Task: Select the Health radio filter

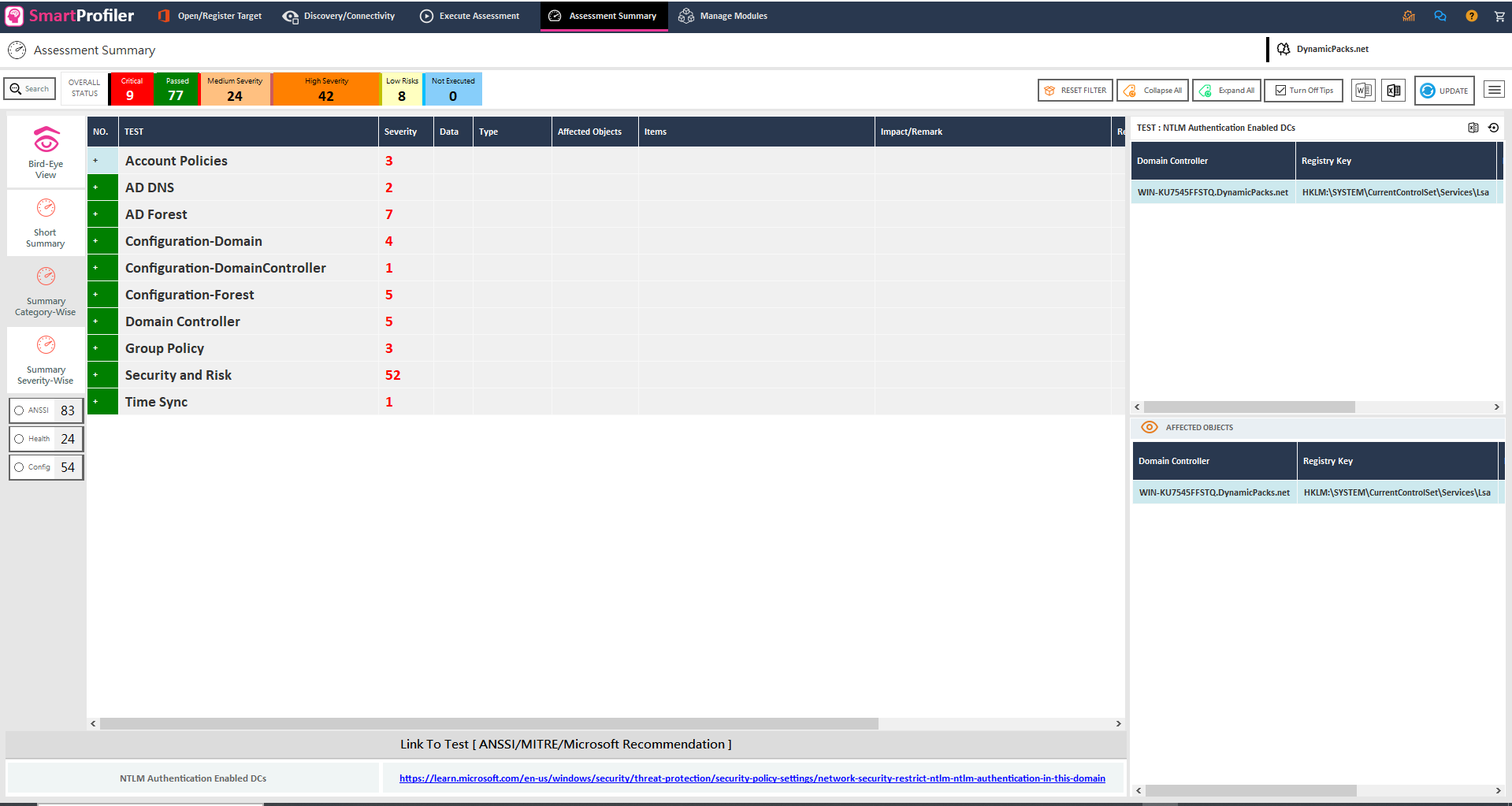Action: click(x=19, y=439)
